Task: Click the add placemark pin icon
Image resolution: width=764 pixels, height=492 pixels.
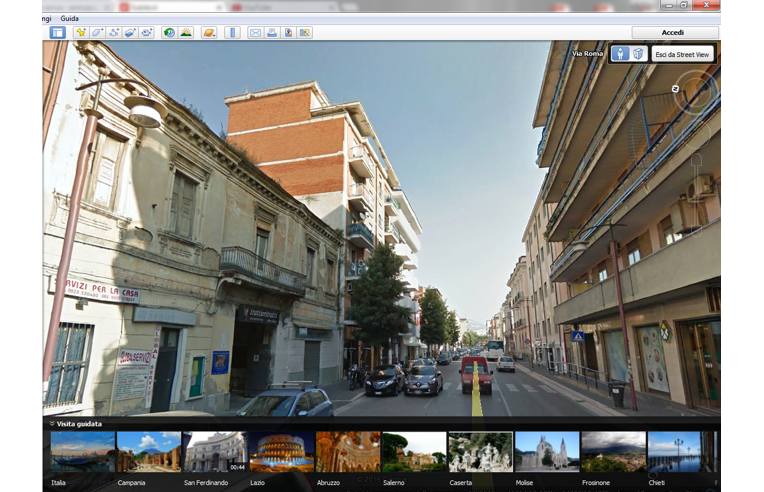Action: point(81,33)
